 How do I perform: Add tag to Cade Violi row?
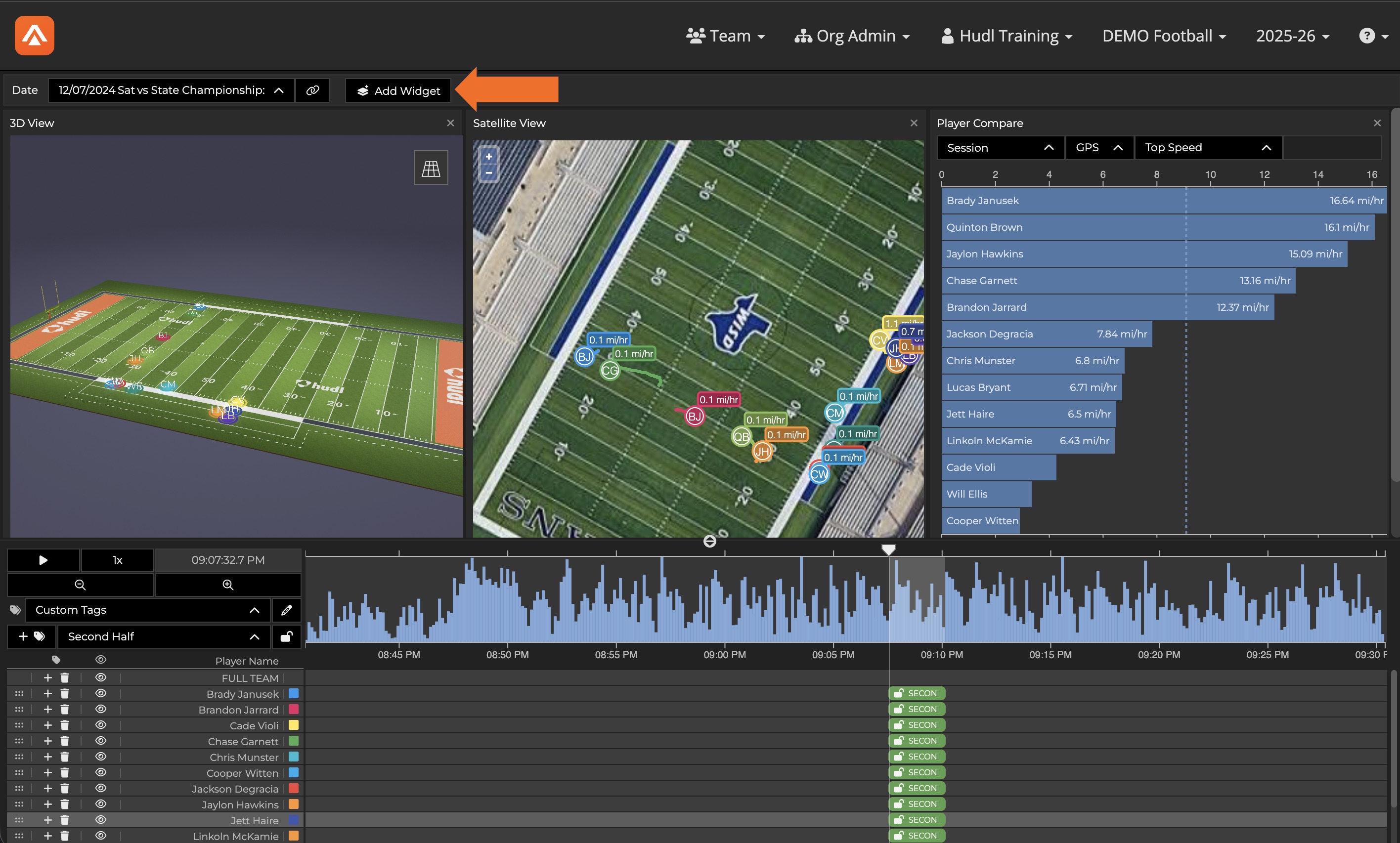click(x=48, y=725)
